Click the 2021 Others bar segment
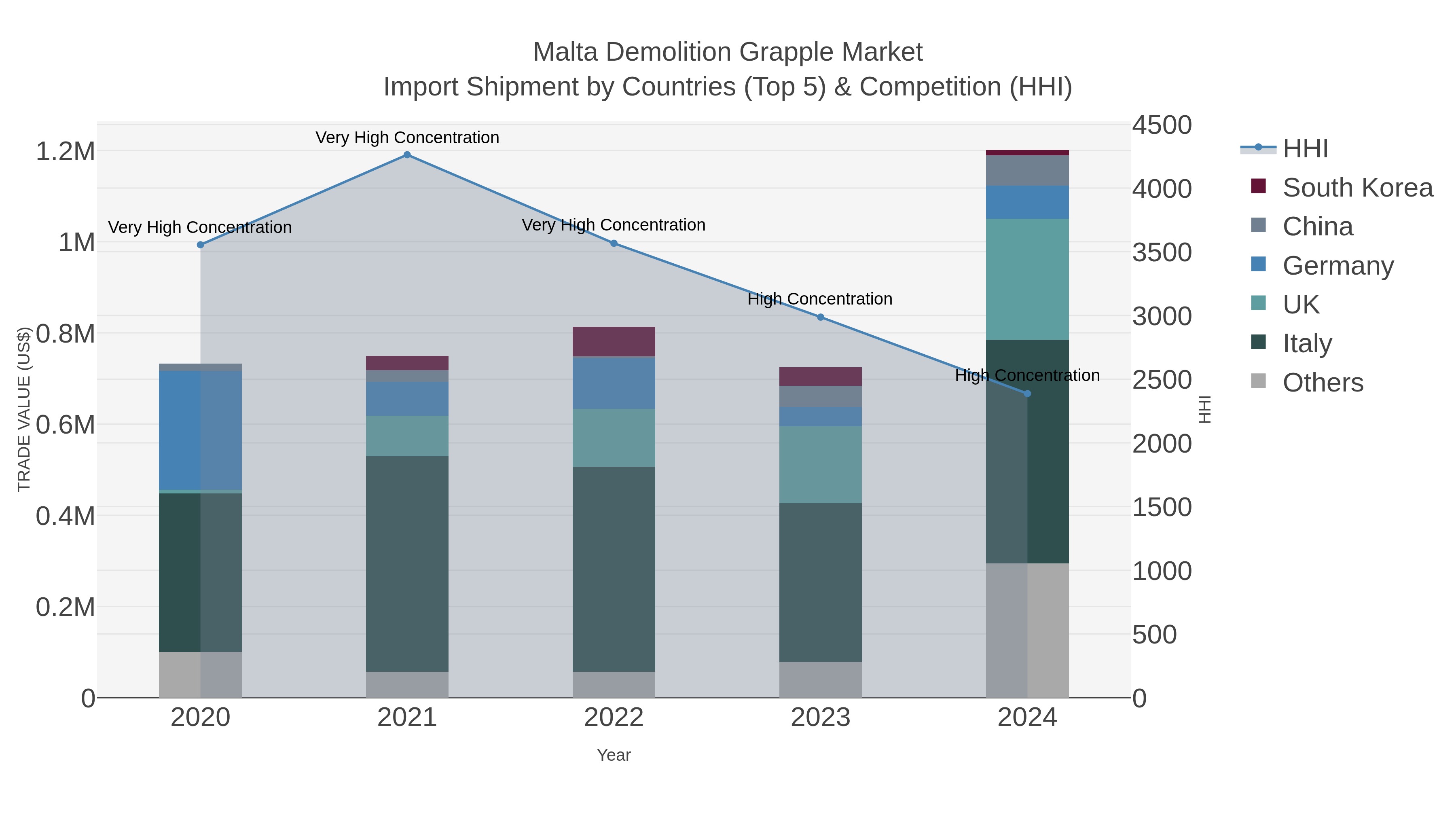 (407, 684)
